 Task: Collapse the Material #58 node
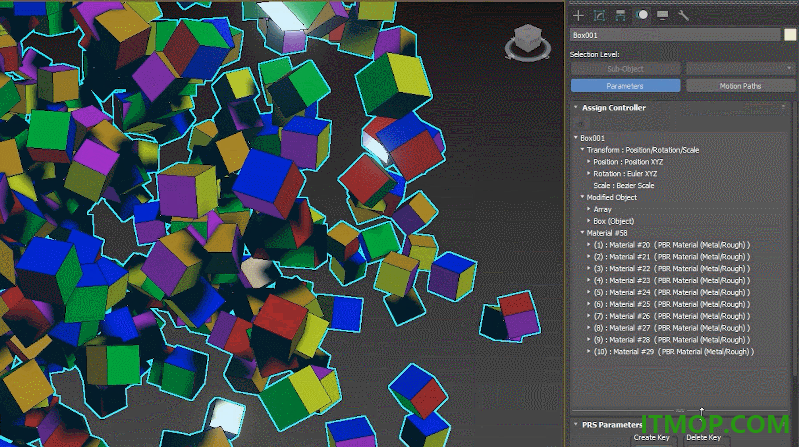[x=582, y=233]
